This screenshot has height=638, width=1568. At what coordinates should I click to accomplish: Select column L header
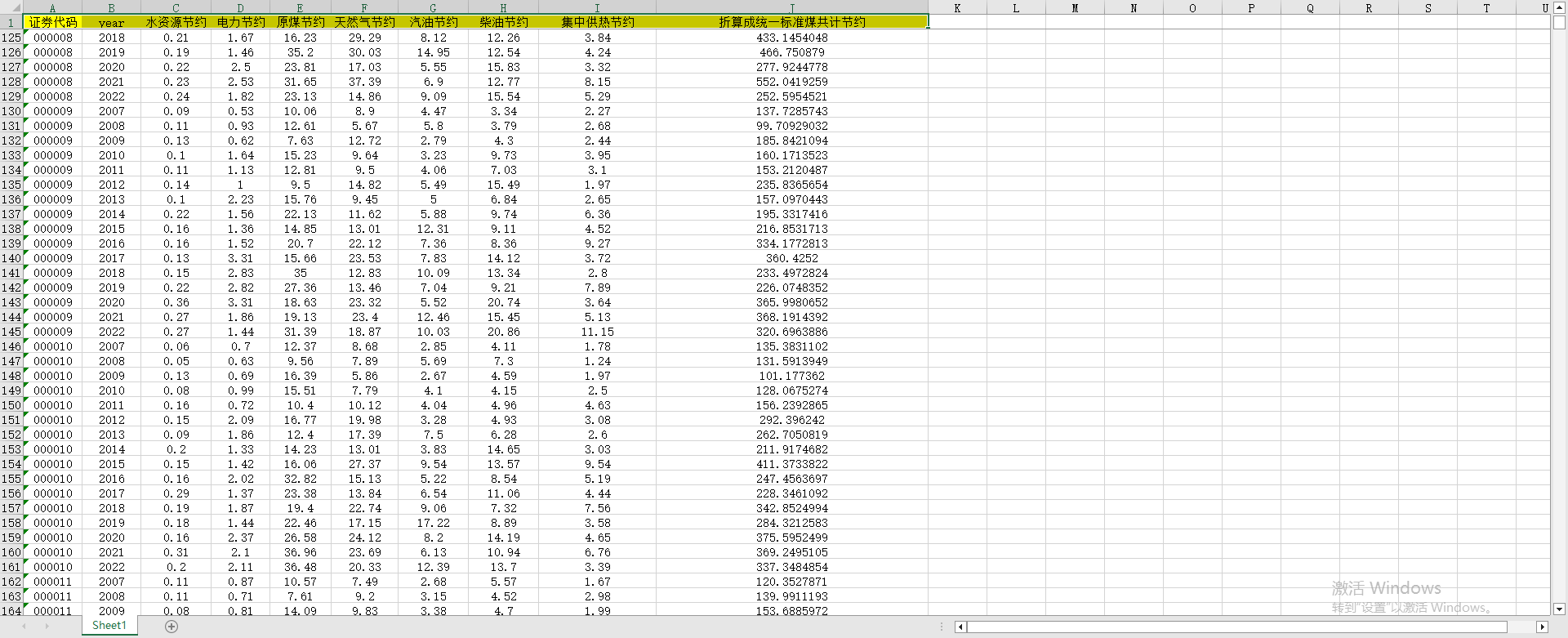(1016, 7)
